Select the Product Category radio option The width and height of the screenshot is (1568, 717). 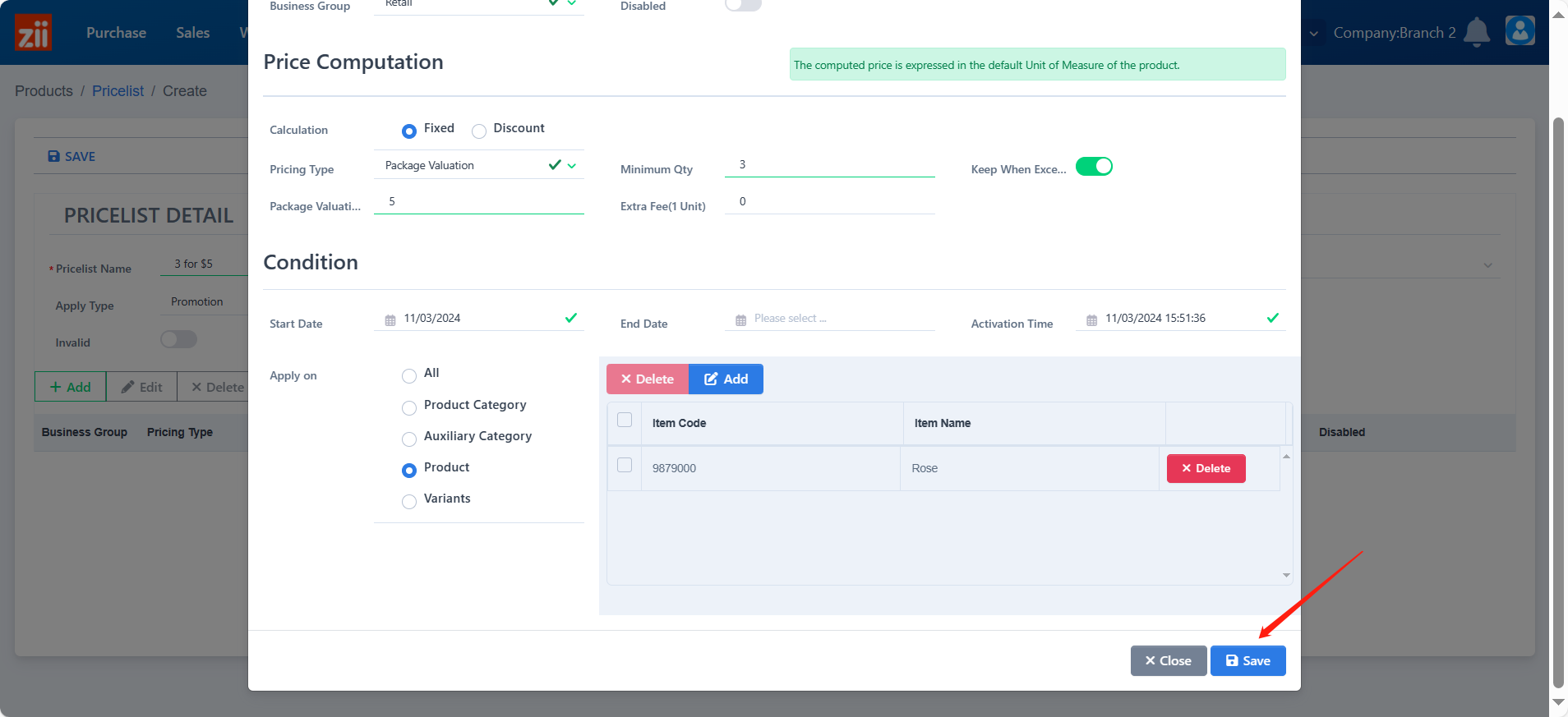pos(408,407)
